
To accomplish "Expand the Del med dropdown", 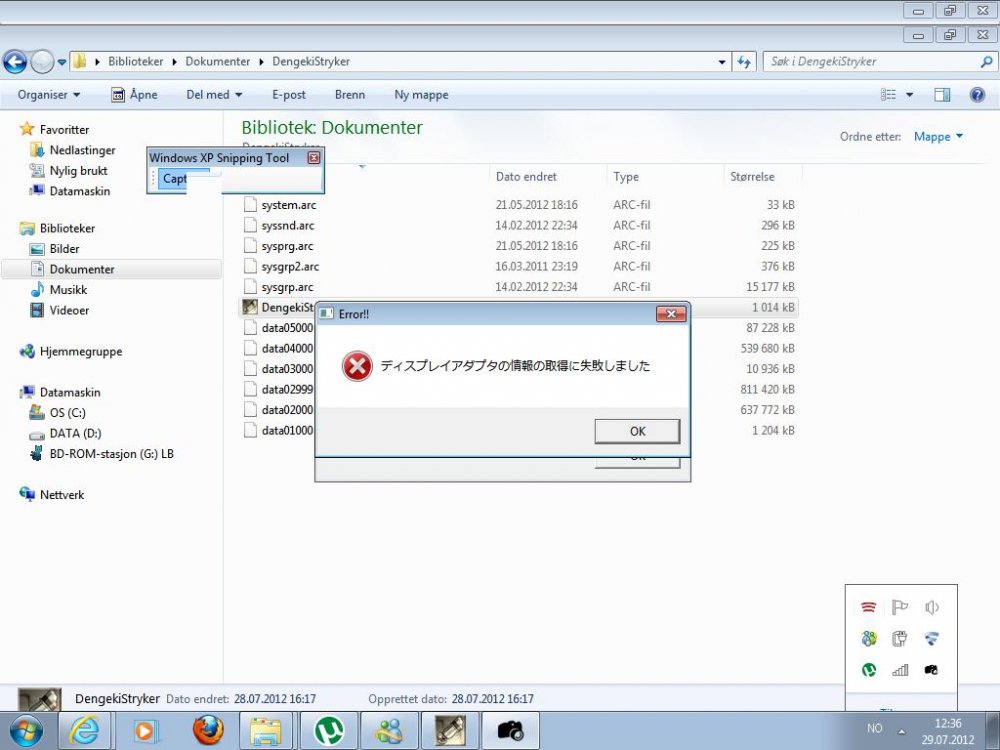I will tap(214, 95).
